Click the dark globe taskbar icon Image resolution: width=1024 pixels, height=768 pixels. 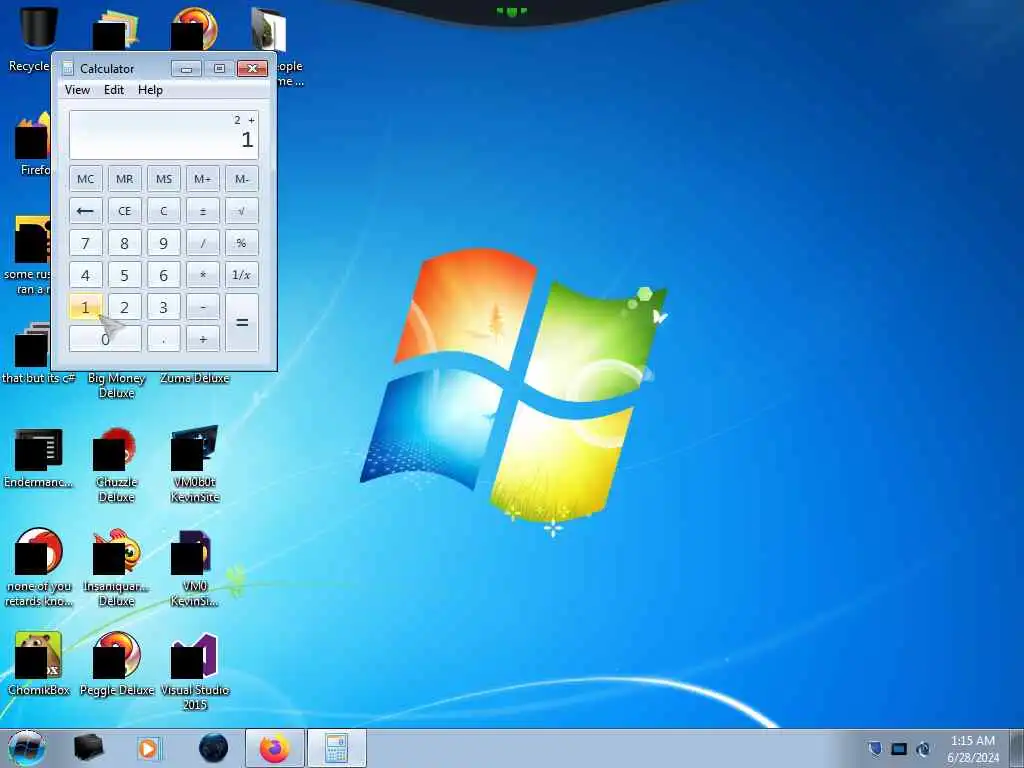point(214,748)
